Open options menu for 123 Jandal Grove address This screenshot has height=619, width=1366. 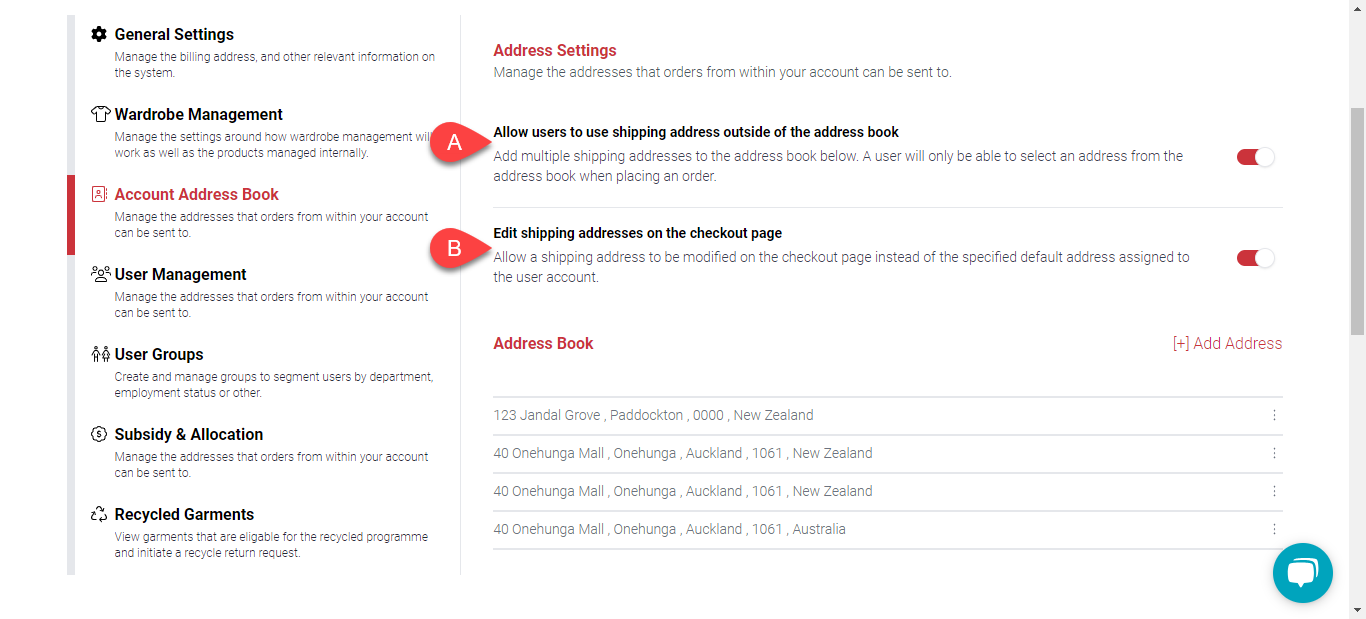(1274, 415)
